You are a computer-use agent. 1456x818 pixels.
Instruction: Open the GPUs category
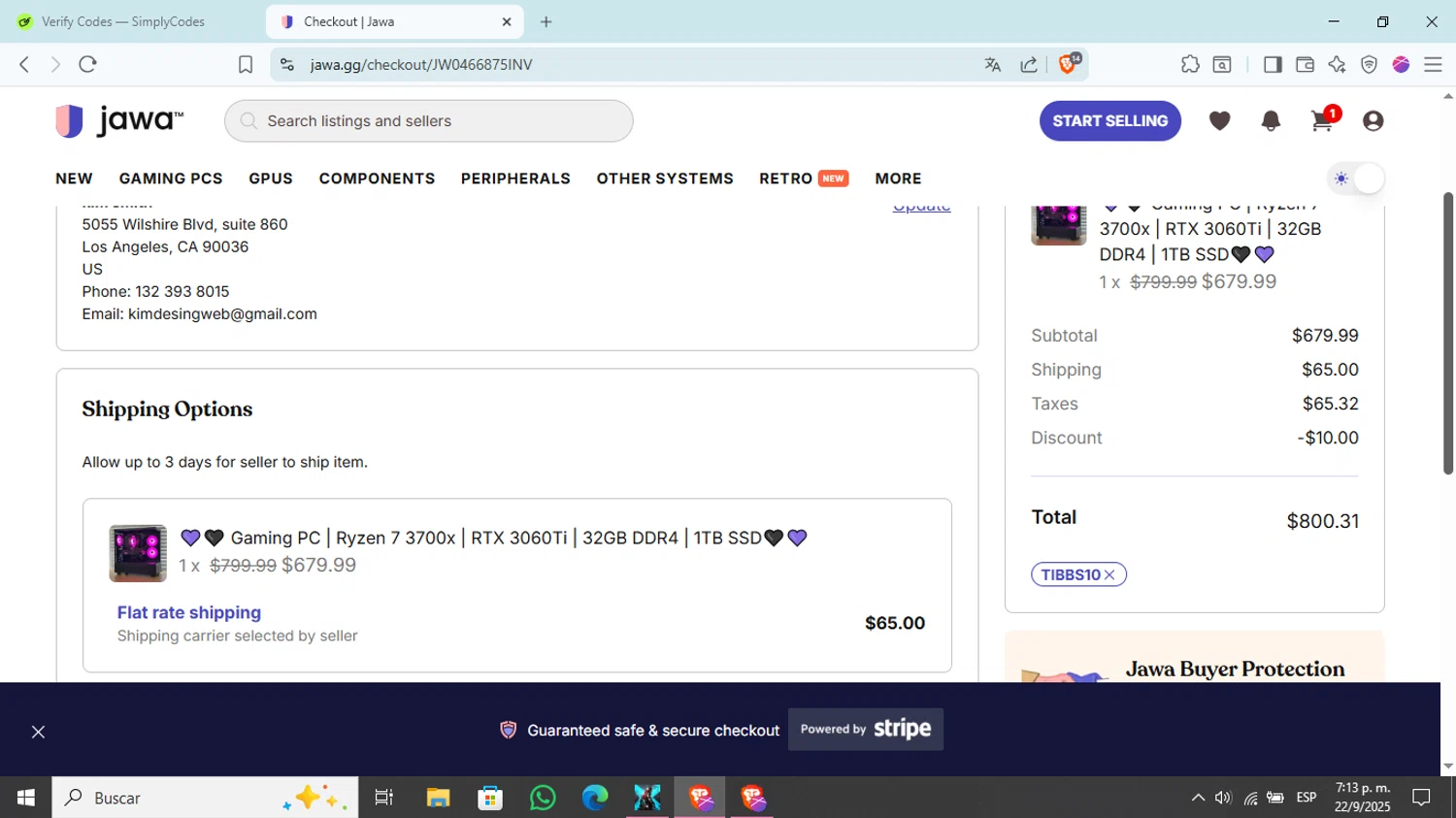(x=271, y=179)
